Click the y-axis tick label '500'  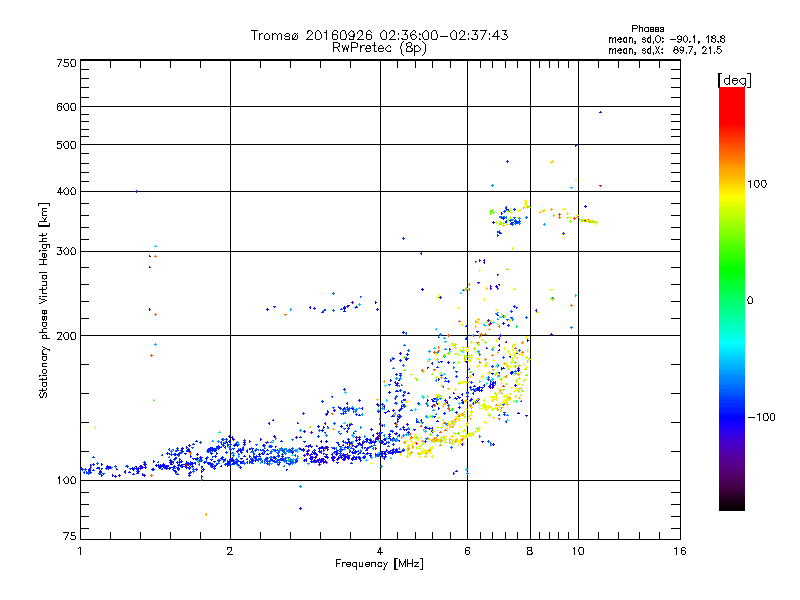tap(67, 145)
